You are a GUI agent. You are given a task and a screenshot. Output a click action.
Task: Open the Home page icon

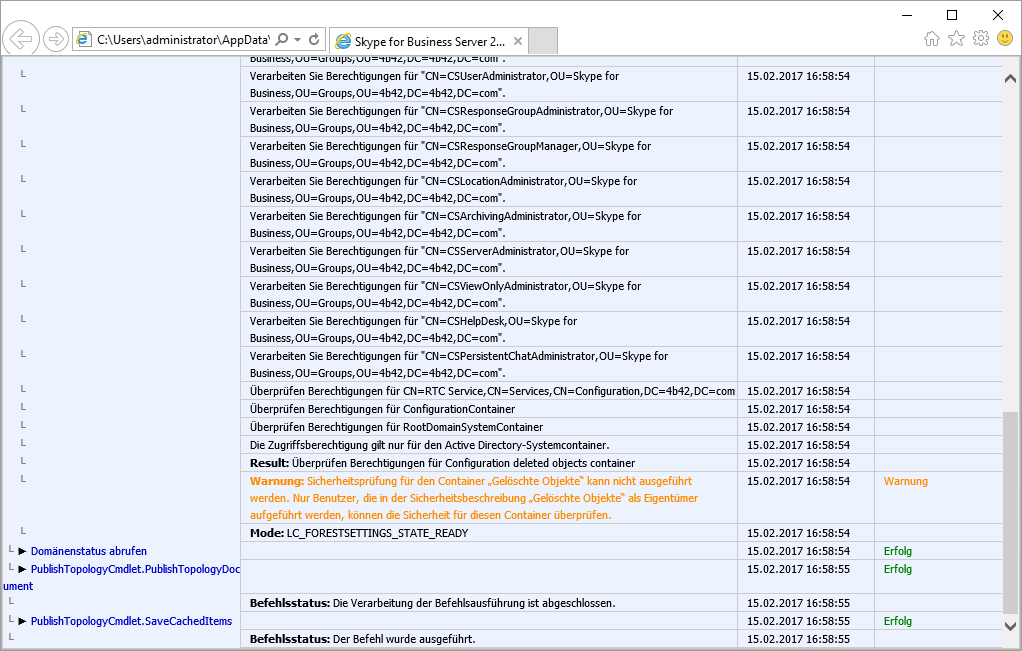932,38
